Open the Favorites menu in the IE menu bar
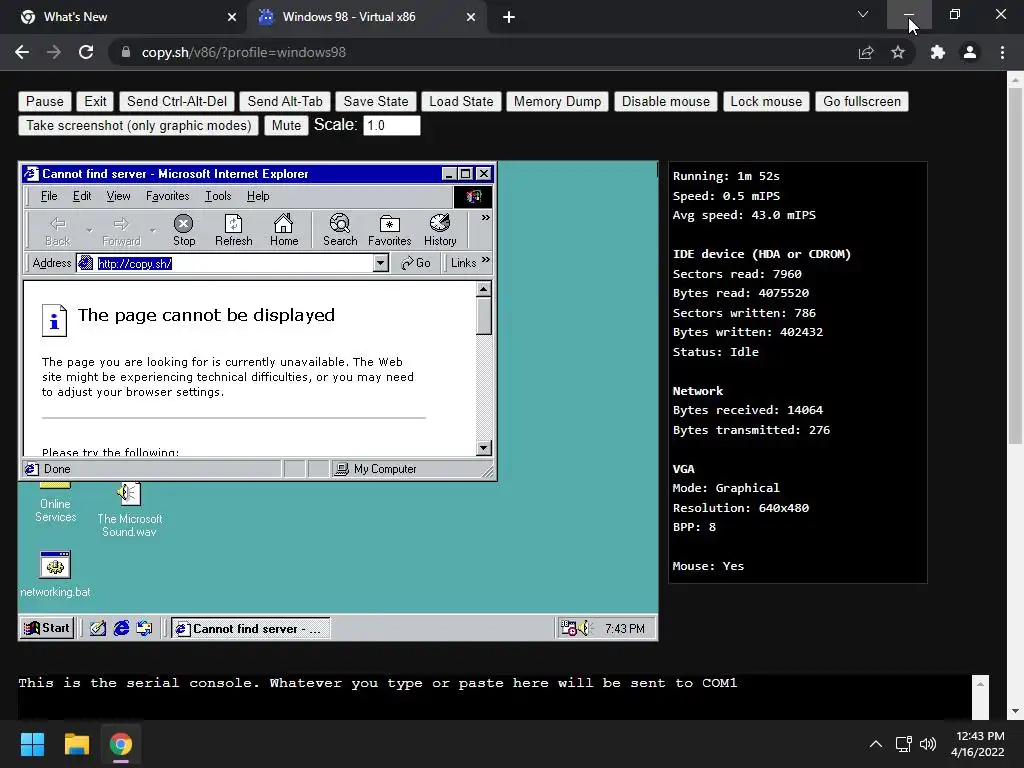Viewport: 1024px width, 768px height. pos(167,196)
